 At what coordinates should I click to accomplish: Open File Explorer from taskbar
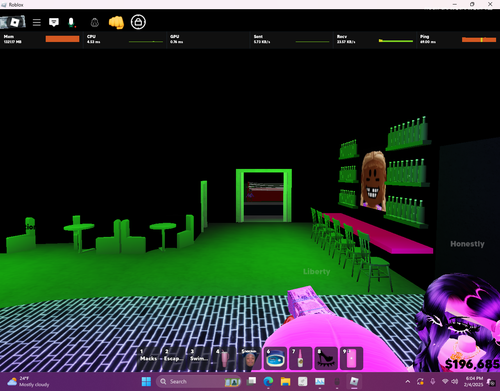pyautogui.click(x=285, y=382)
